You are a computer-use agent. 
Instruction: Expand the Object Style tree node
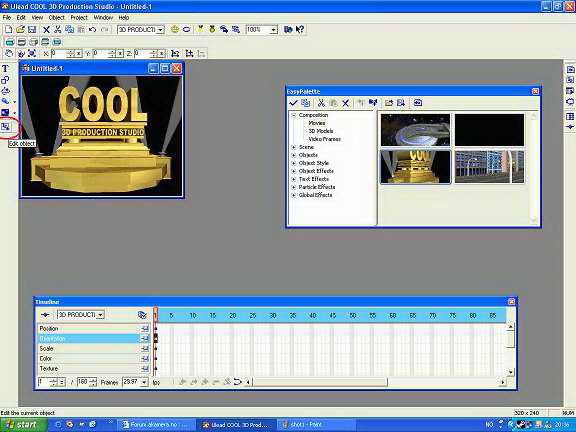tap(294, 163)
